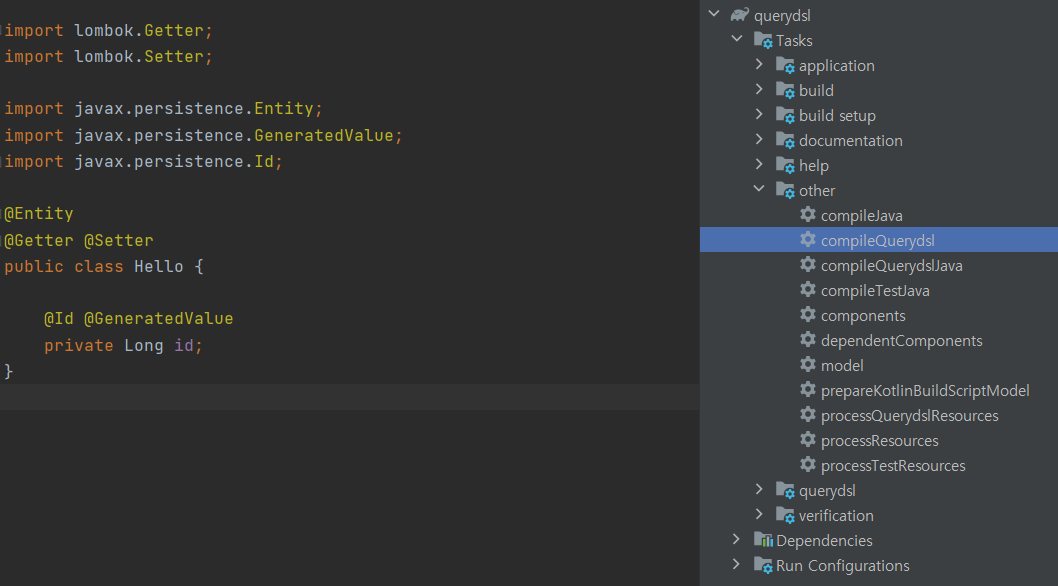Click the Dependencies chart icon
This screenshot has height=586, width=1058.
pyautogui.click(x=763, y=540)
